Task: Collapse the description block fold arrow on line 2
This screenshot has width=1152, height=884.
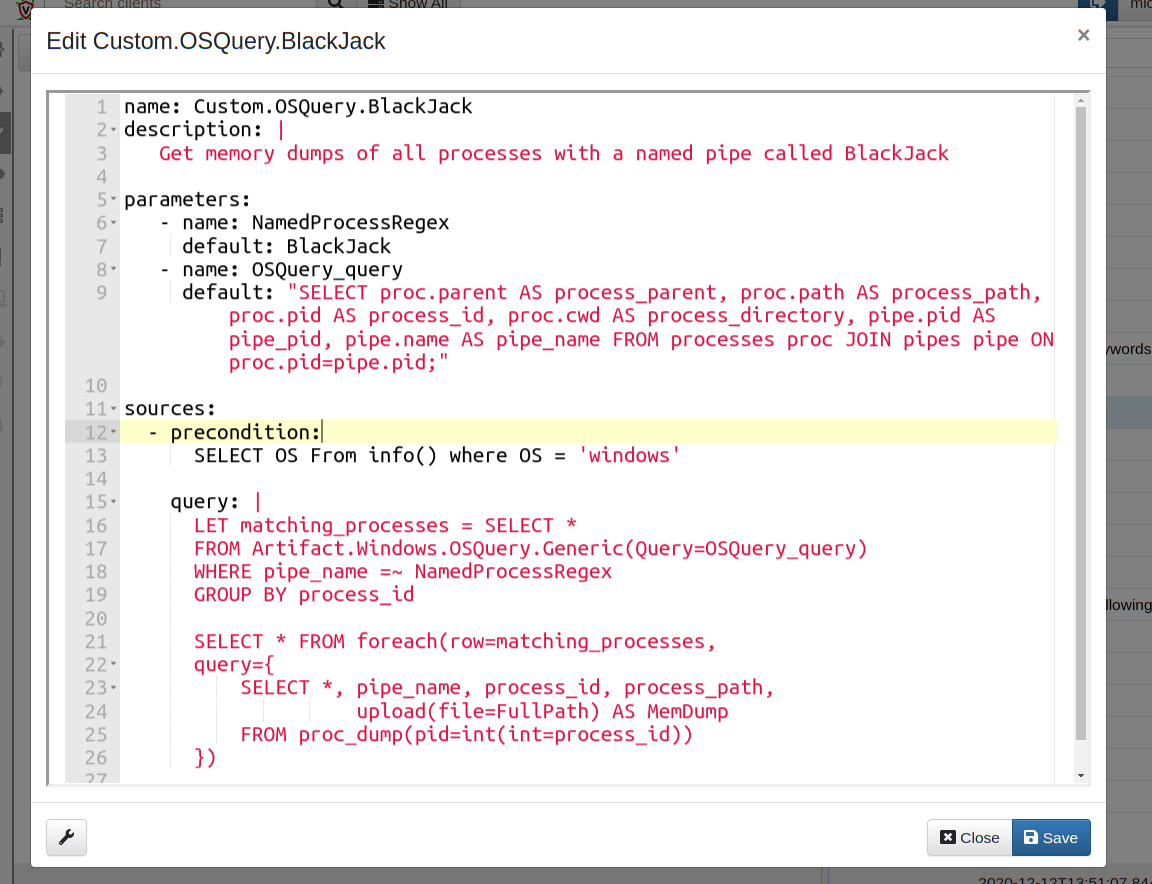Action: (114, 131)
